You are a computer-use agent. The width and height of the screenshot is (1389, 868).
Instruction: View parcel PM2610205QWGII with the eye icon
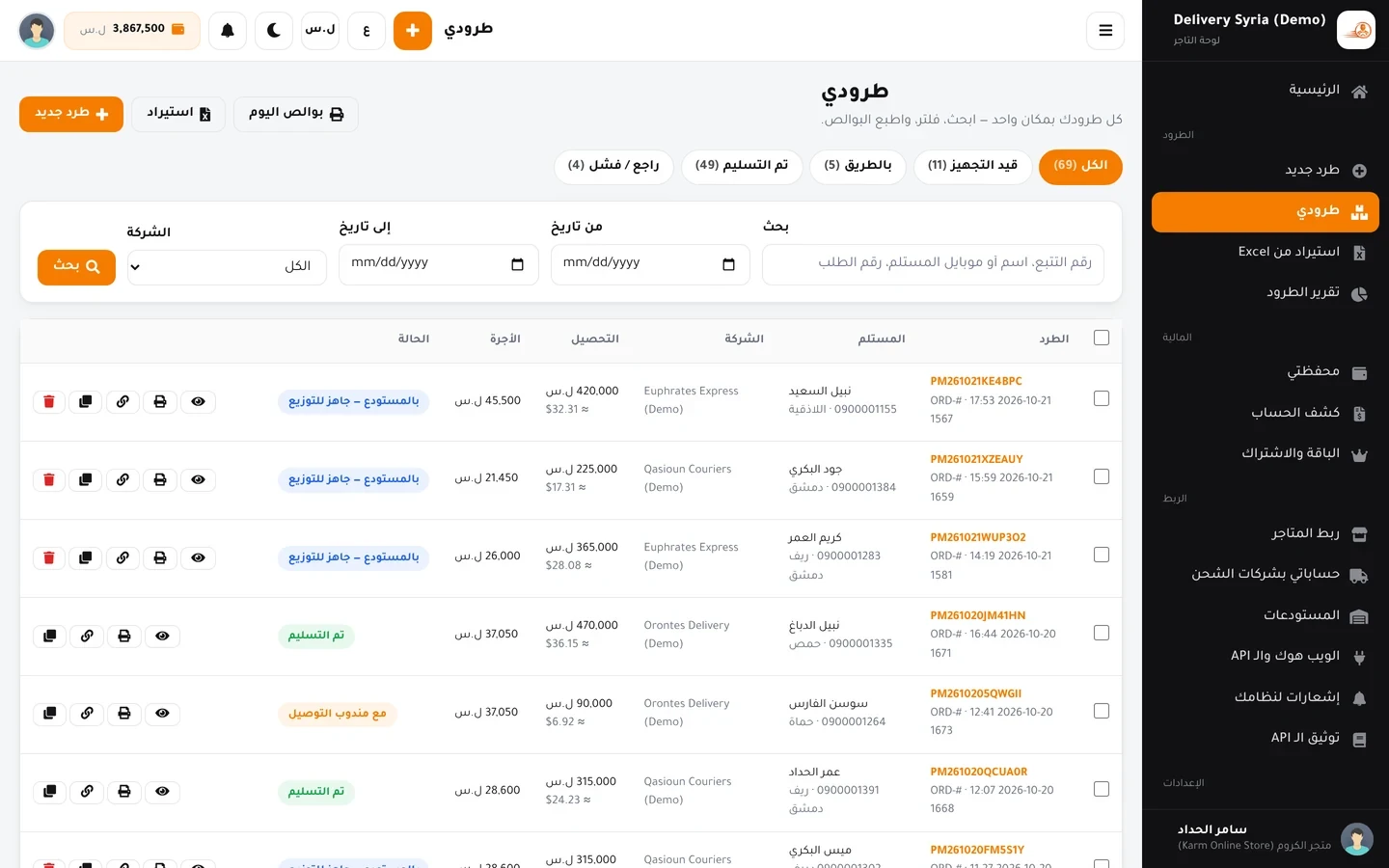point(162,714)
